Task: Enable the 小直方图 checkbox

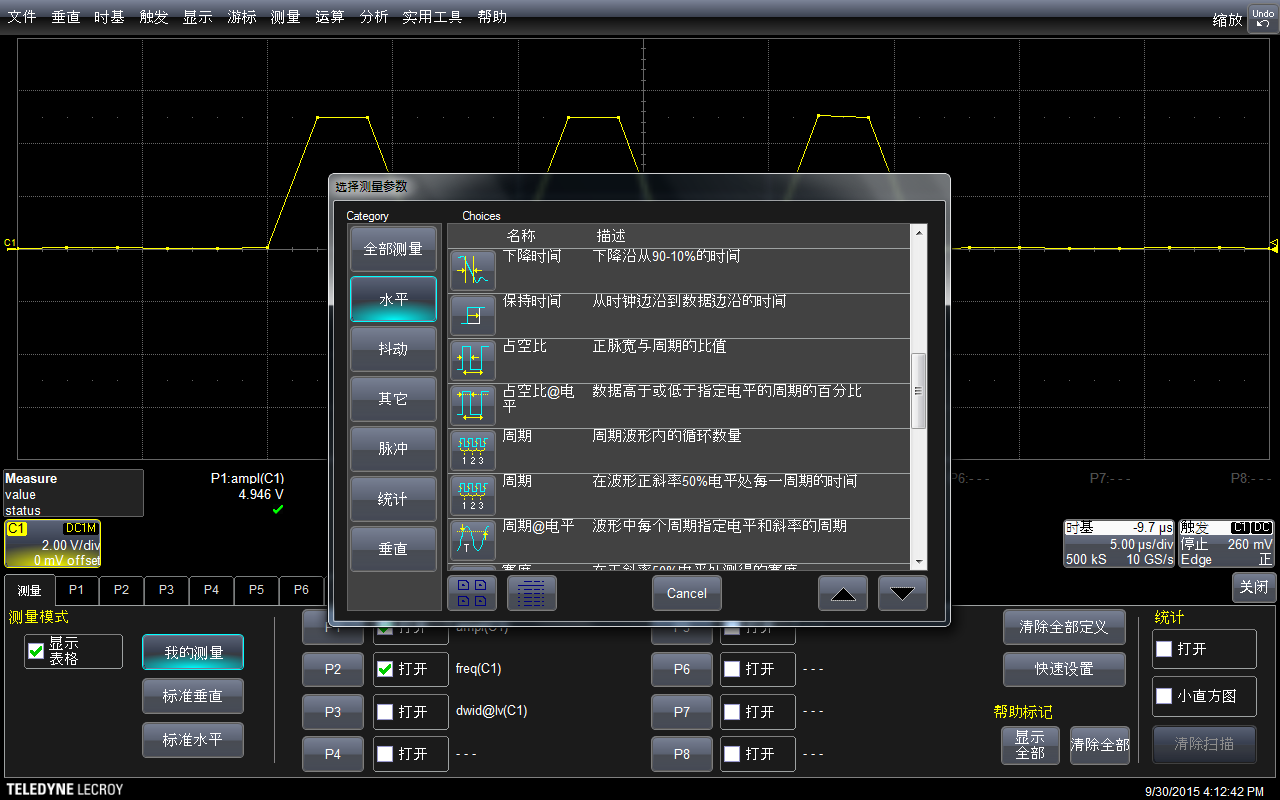Action: 1164,695
